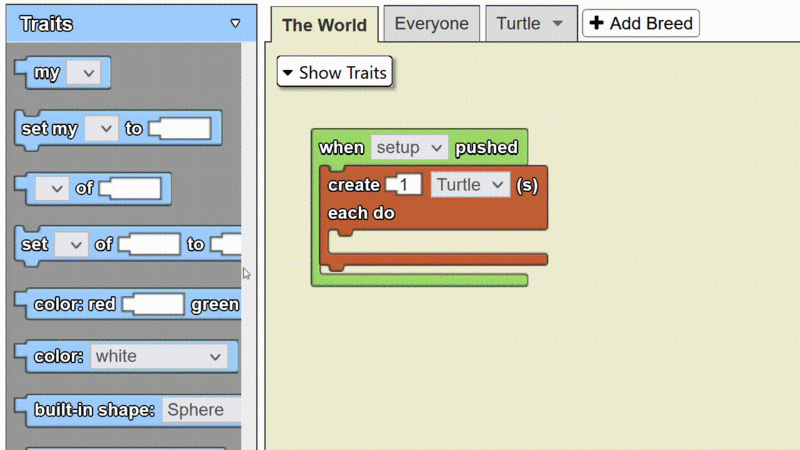Click agent input in the 'of' block
The height and width of the screenshot is (450, 800).
131,189
